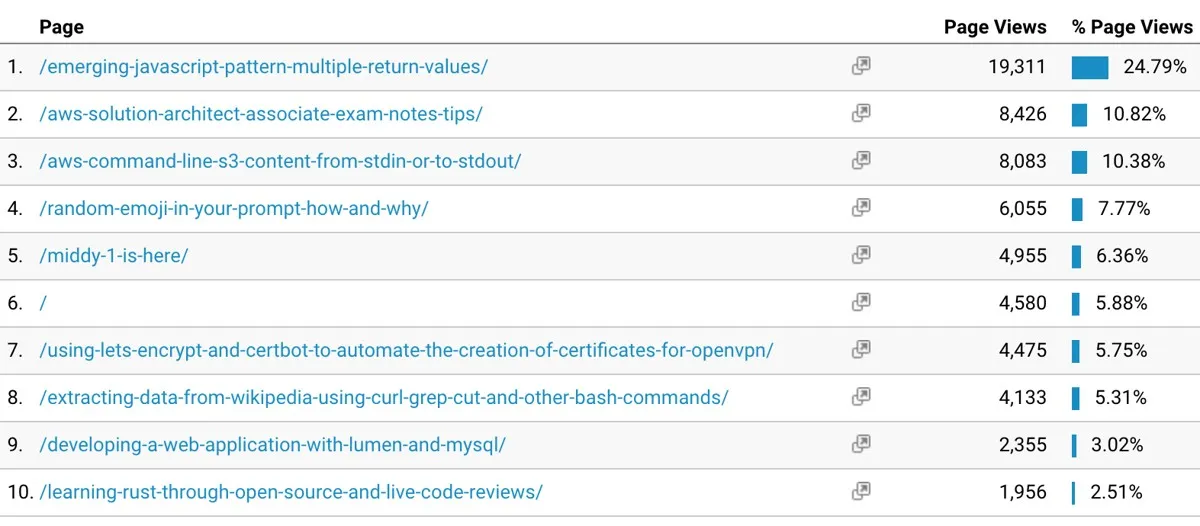Screen dimensions: 1200x526
Task: Open the /aws-solution-architect-associate-exam-notes-tips/ page link
Action: point(260,114)
